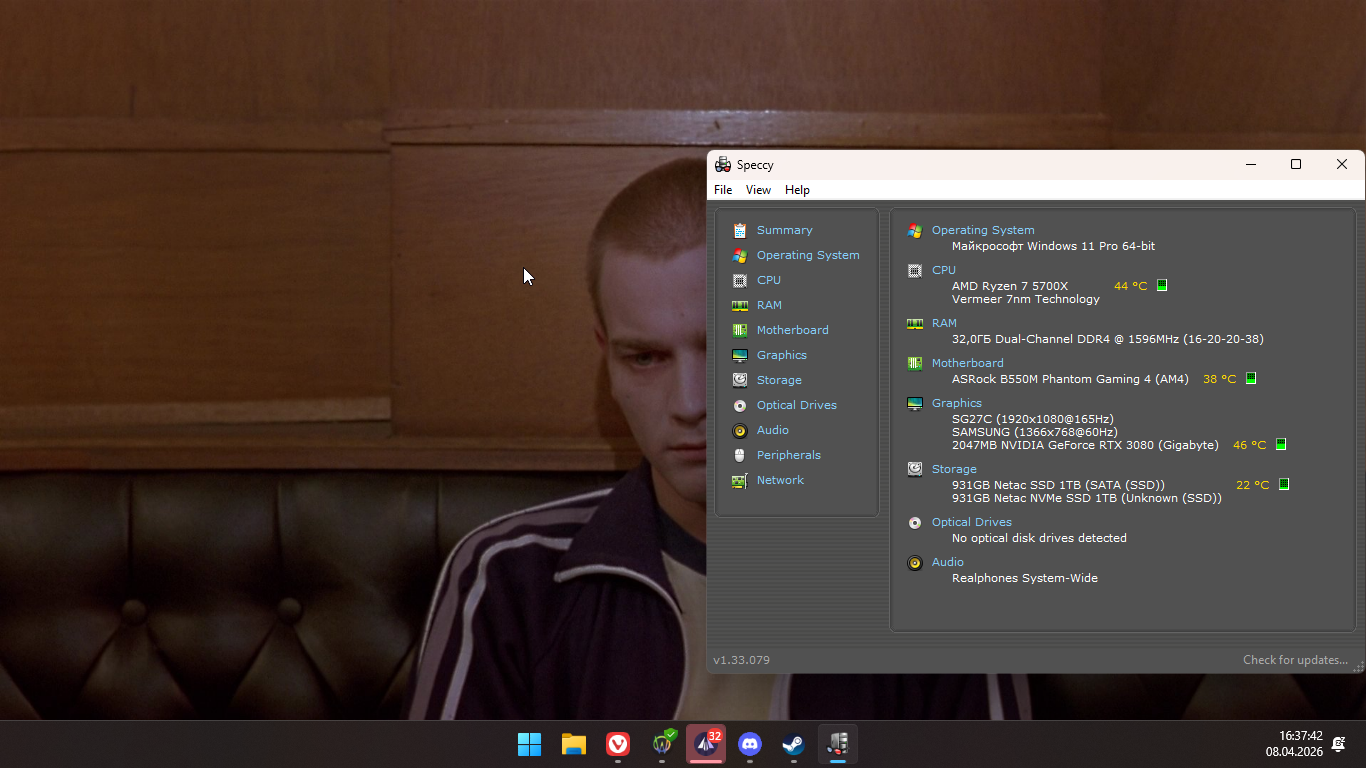
Task: Open the Help menu
Action: (797, 190)
